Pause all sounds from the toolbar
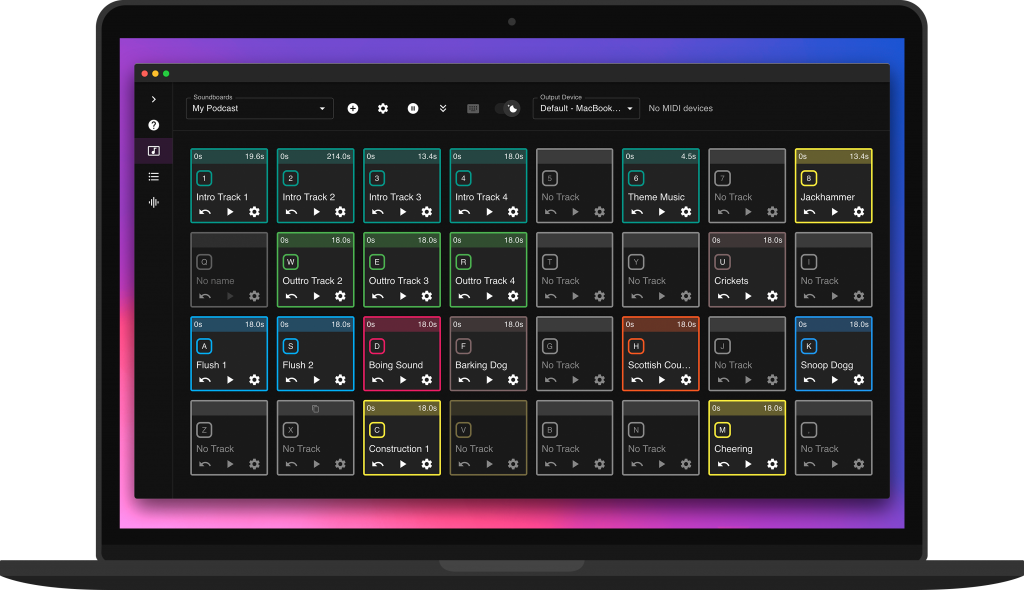The image size is (1024, 590). tap(412, 108)
